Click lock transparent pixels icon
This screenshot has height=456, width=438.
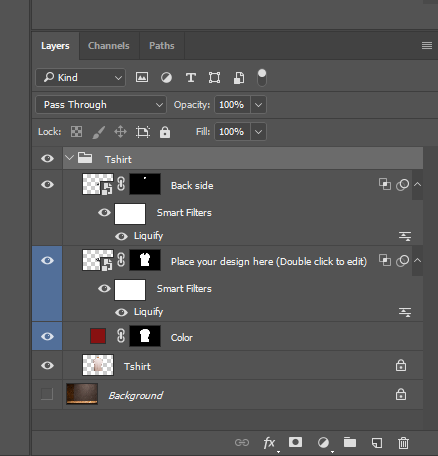76,132
